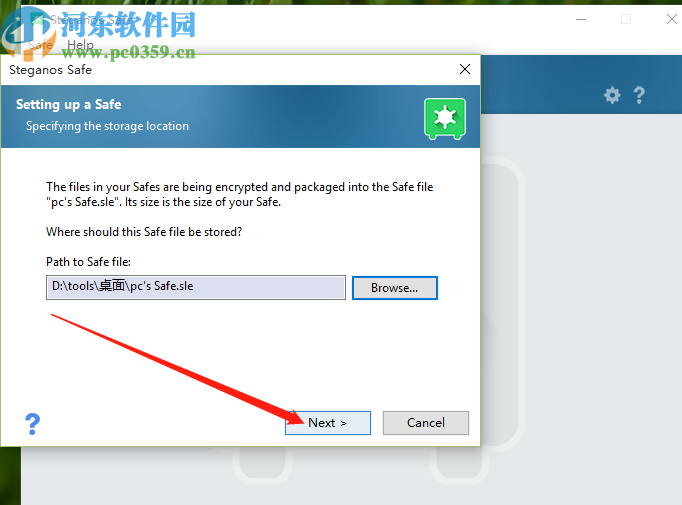
Task: Click the Where should this Safe file be stored text
Action: pos(144,232)
